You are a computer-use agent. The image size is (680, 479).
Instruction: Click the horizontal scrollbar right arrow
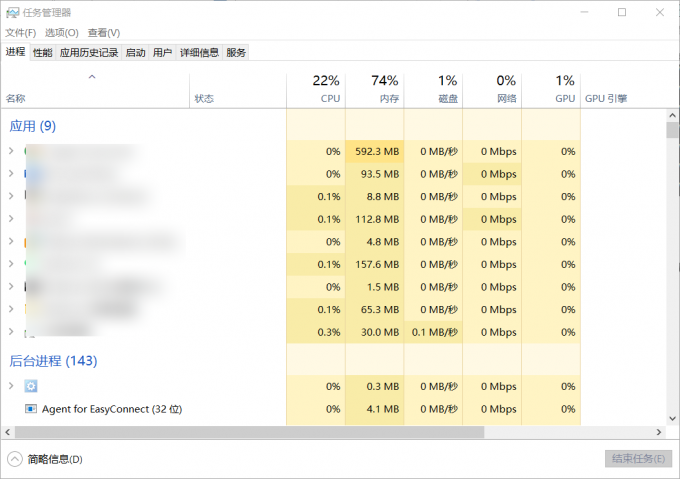click(659, 432)
